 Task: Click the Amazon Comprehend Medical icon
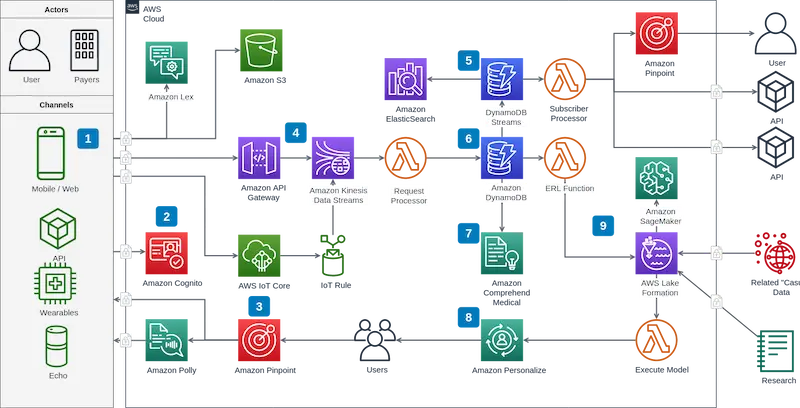pos(502,253)
